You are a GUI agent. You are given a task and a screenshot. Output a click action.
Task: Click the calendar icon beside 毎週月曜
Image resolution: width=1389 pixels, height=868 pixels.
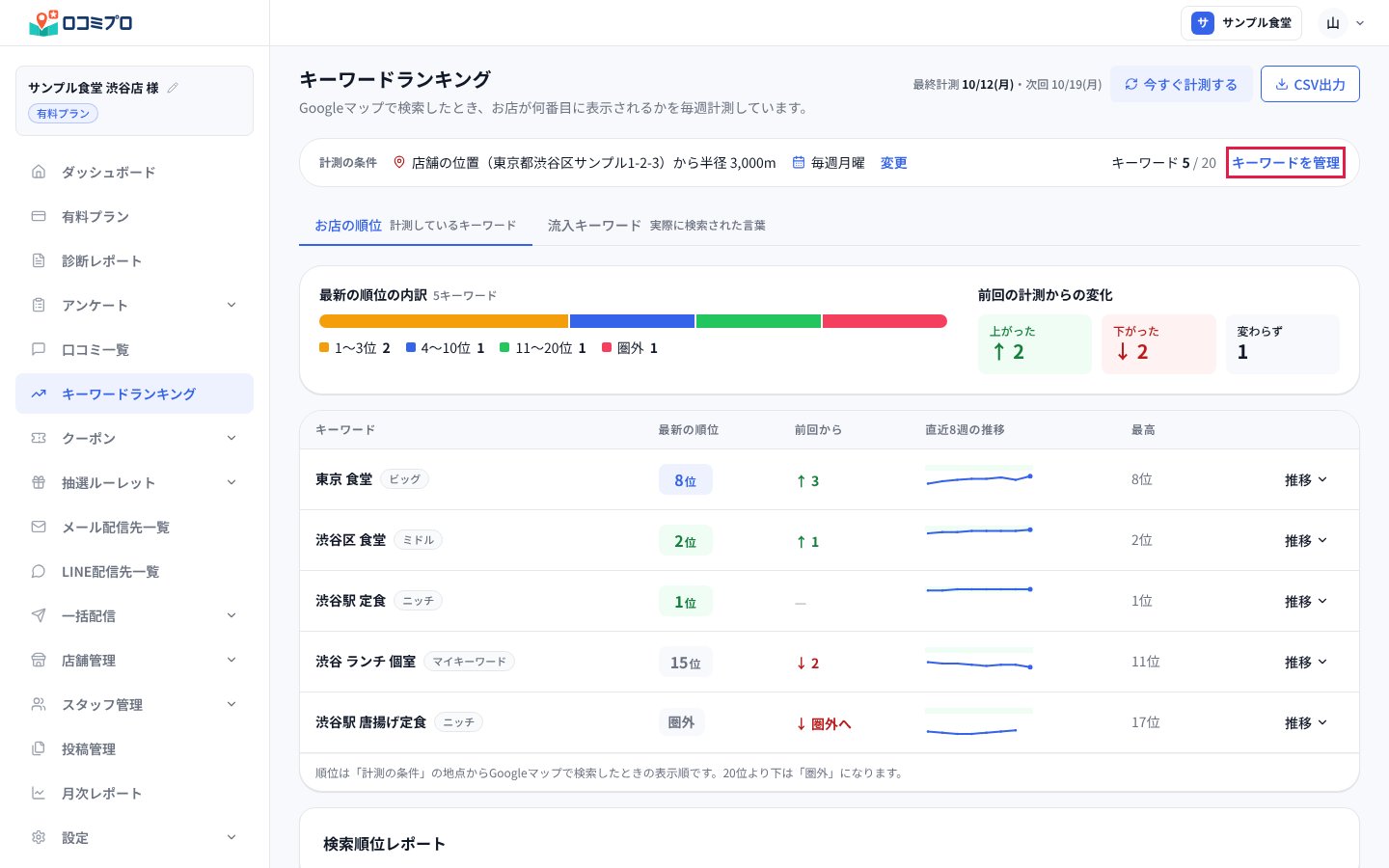point(799,163)
